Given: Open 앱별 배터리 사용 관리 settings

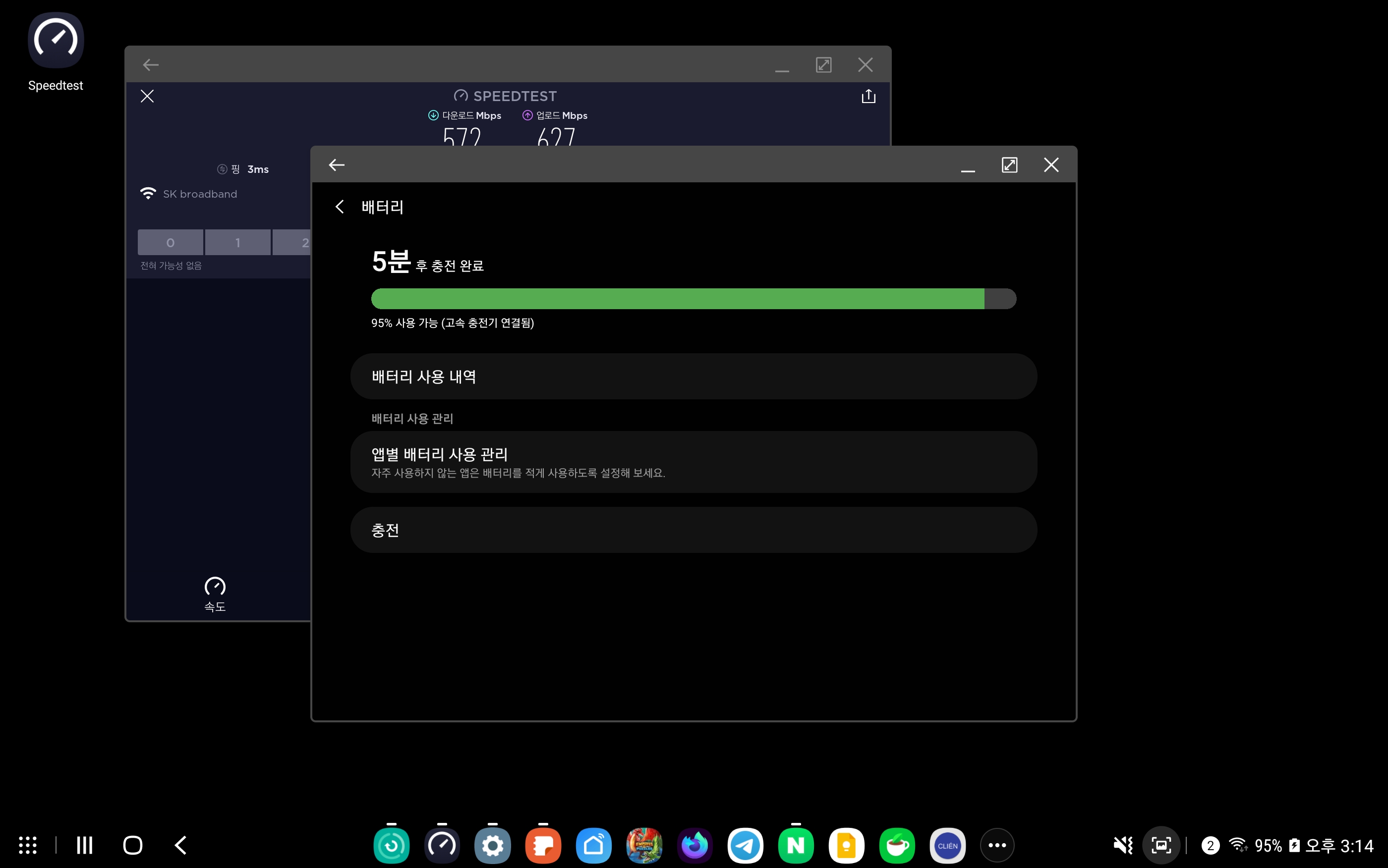Looking at the screenshot, I should [x=693, y=462].
